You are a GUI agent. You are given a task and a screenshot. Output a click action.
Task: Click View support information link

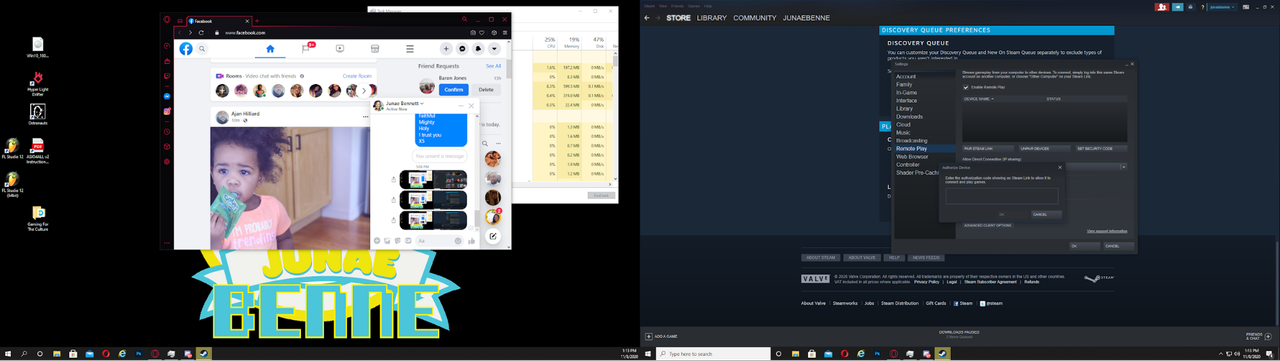[x=1107, y=231]
